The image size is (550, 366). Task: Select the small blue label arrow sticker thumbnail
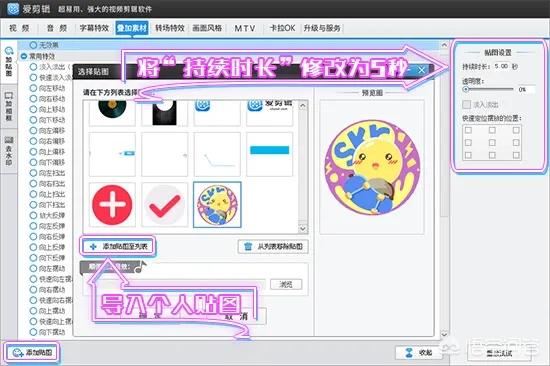tap(112, 154)
